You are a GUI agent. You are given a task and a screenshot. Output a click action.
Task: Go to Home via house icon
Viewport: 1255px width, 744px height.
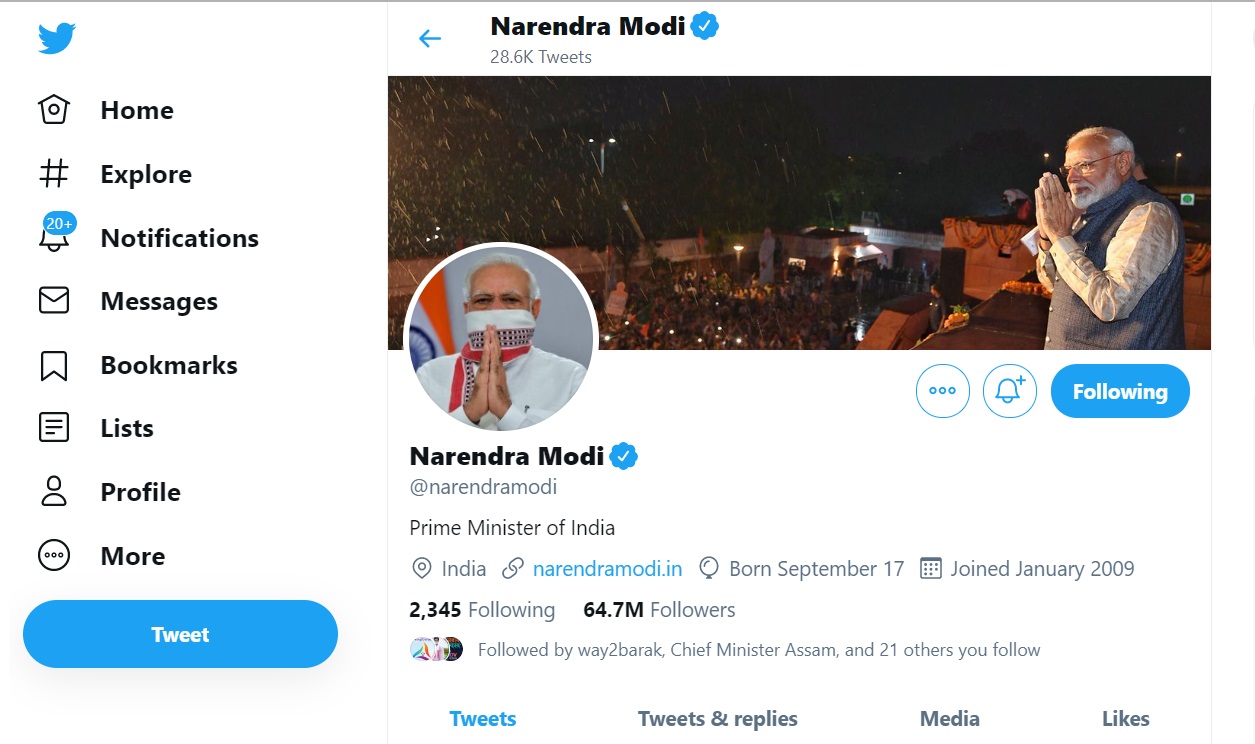click(54, 110)
